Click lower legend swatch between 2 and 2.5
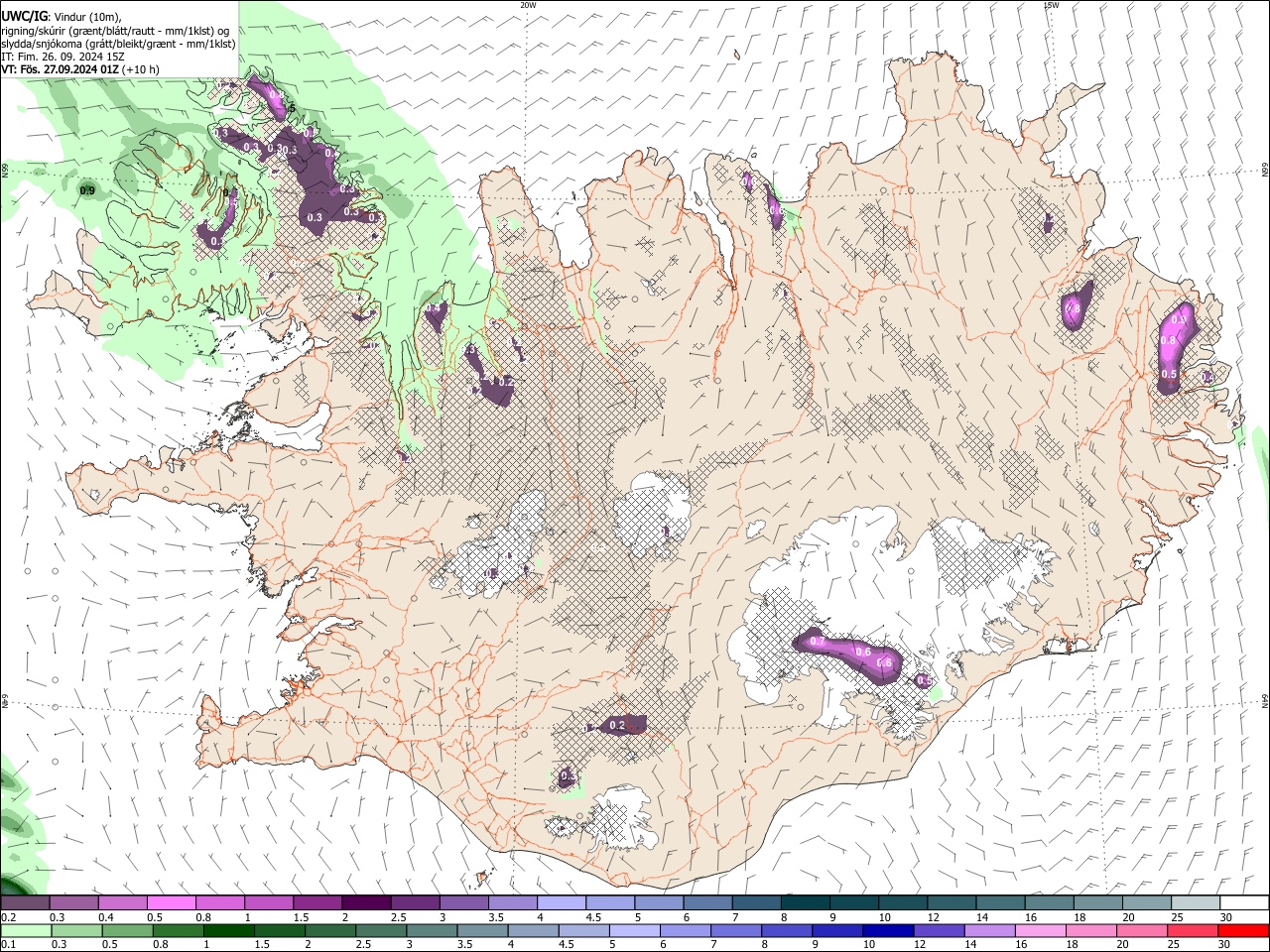Viewport: 1270px width, 952px height. [329, 930]
